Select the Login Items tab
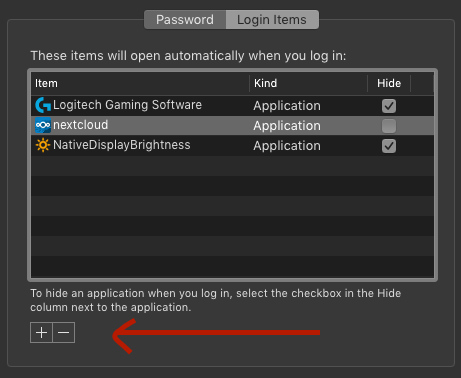Viewport: 461px width, 378px height. tap(272, 20)
